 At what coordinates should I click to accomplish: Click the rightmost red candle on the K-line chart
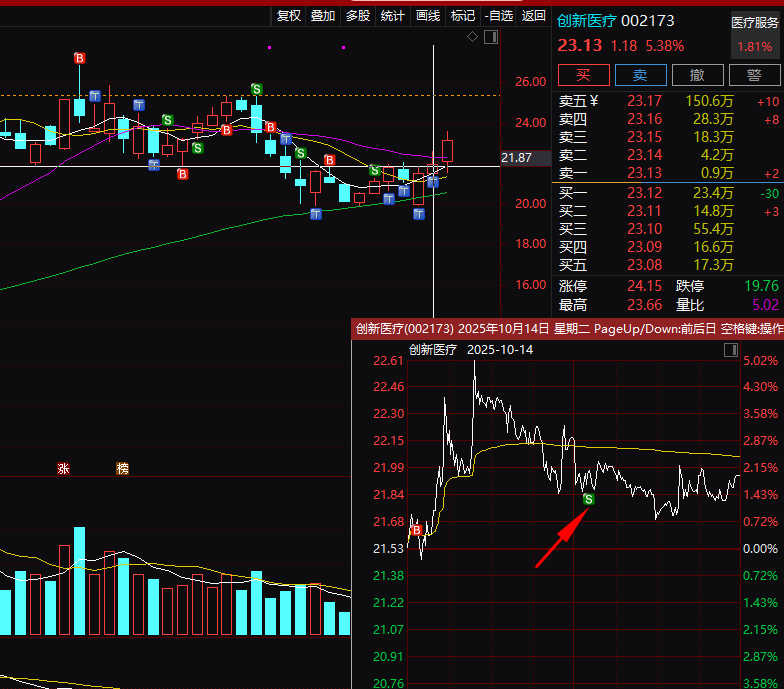pyautogui.click(x=448, y=151)
